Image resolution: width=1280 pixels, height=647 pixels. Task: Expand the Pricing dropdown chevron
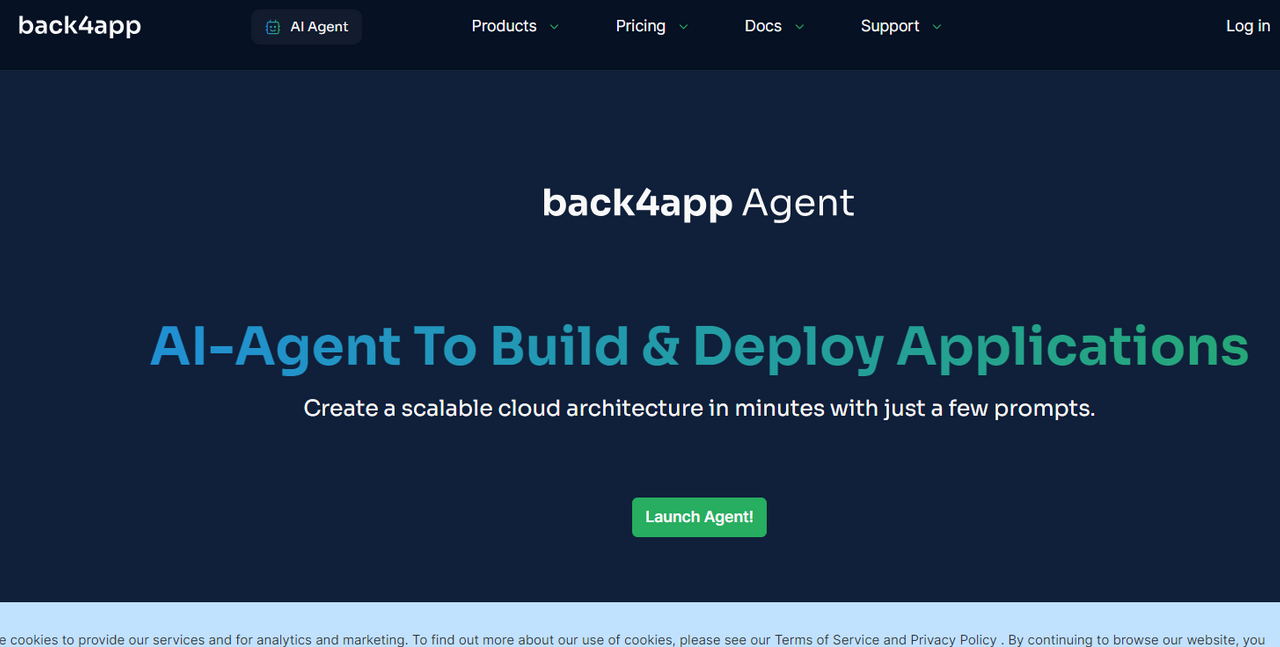683,27
